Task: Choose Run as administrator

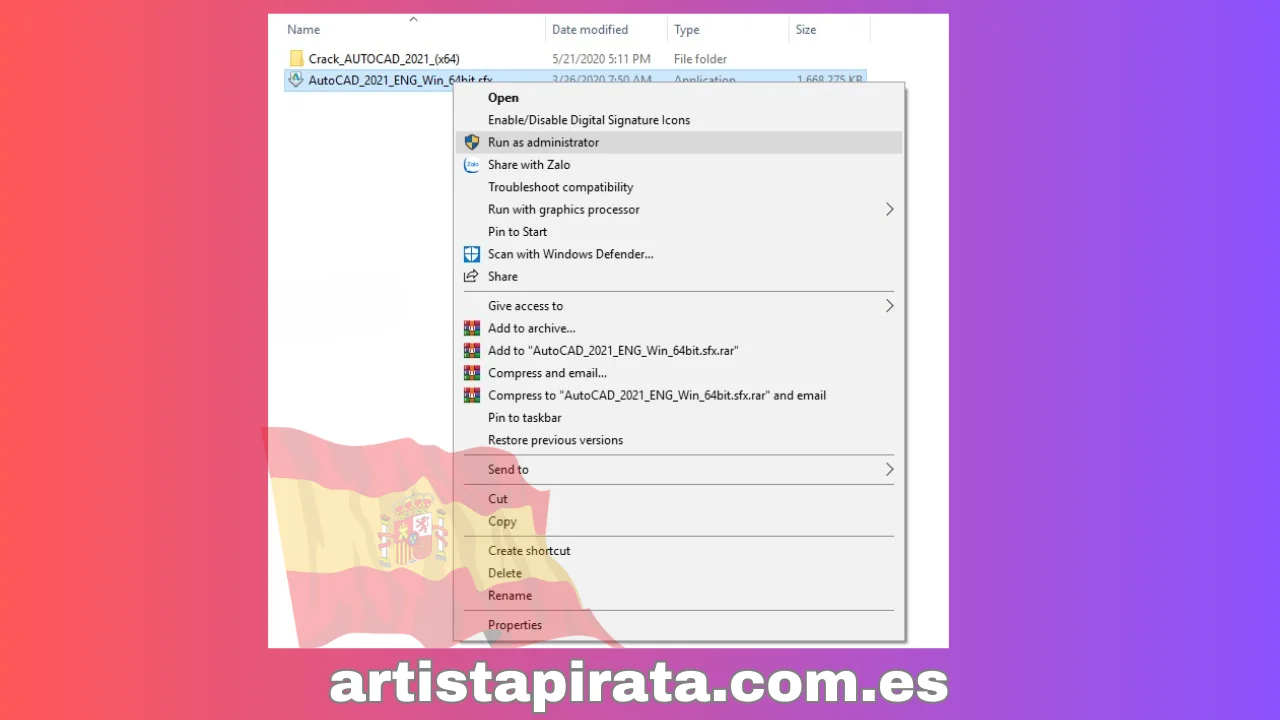Action: pyautogui.click(x=679, y=142)
